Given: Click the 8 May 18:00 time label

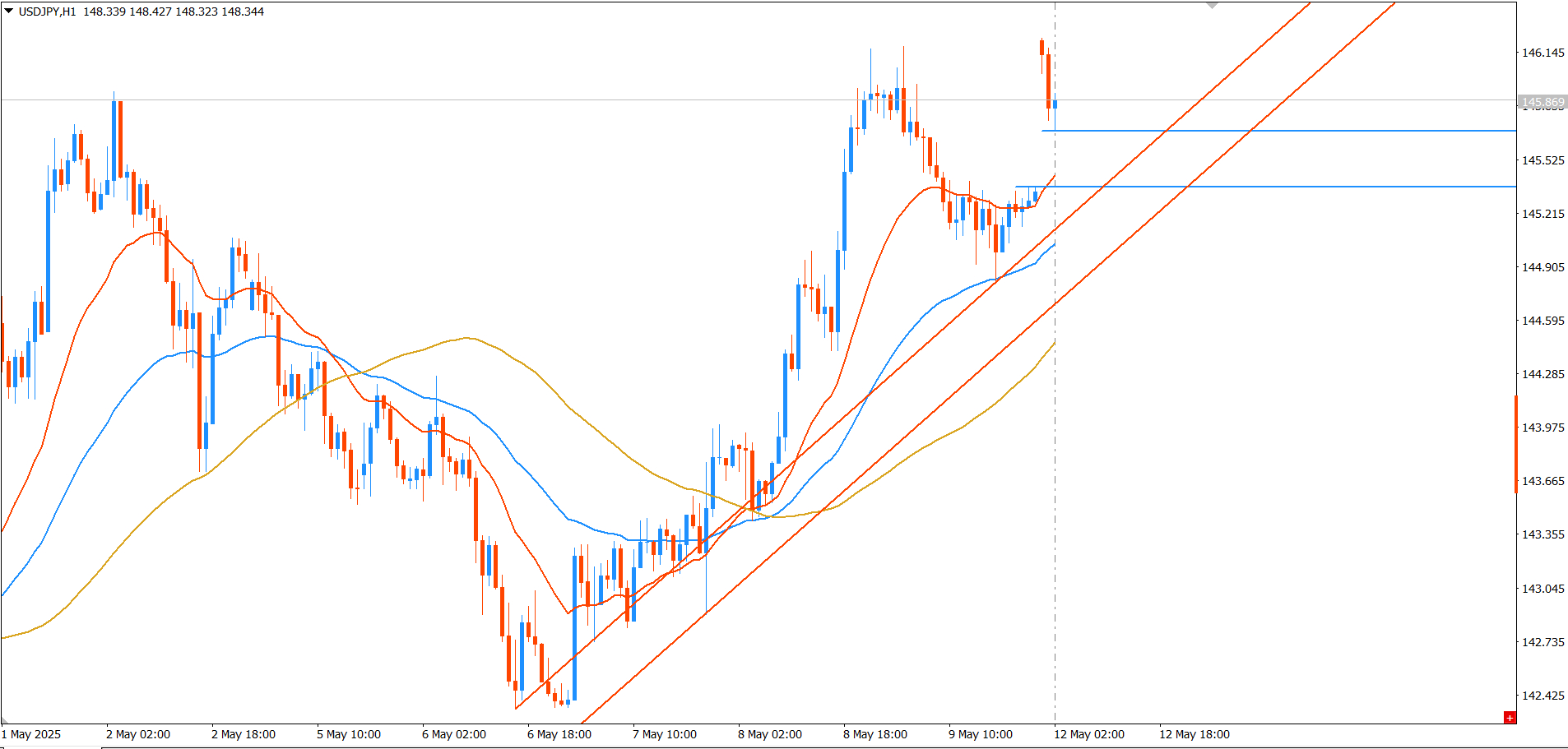Looking at the screenshot, I should pos(875,734).
